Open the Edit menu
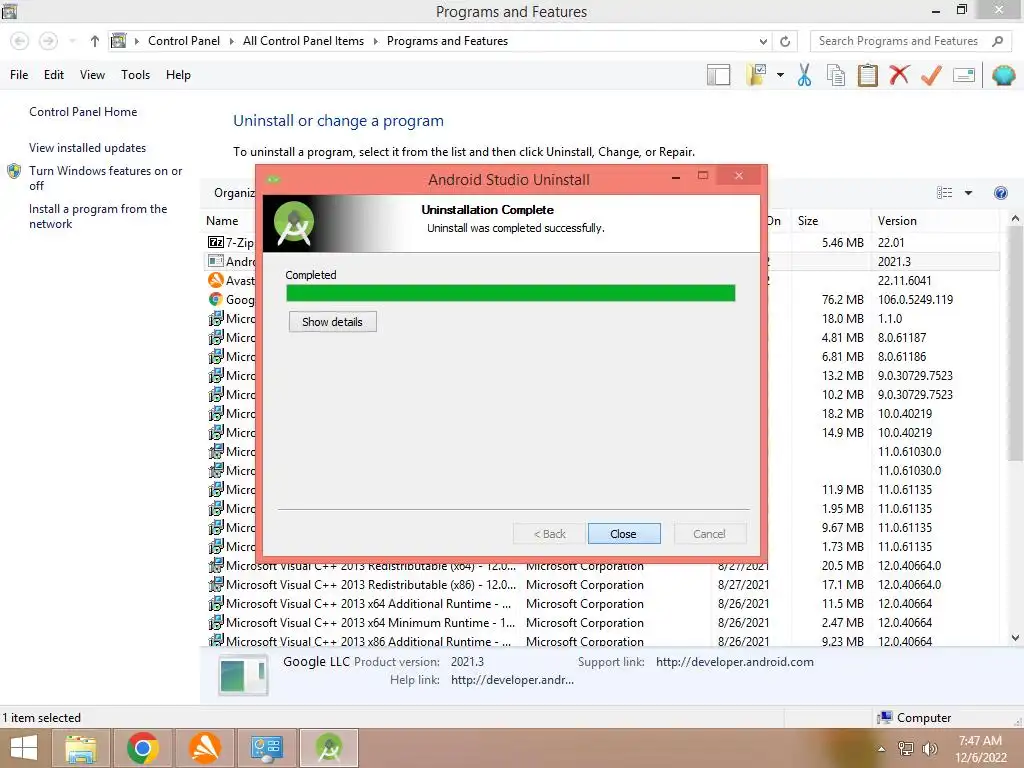 (x=54, y=75)
